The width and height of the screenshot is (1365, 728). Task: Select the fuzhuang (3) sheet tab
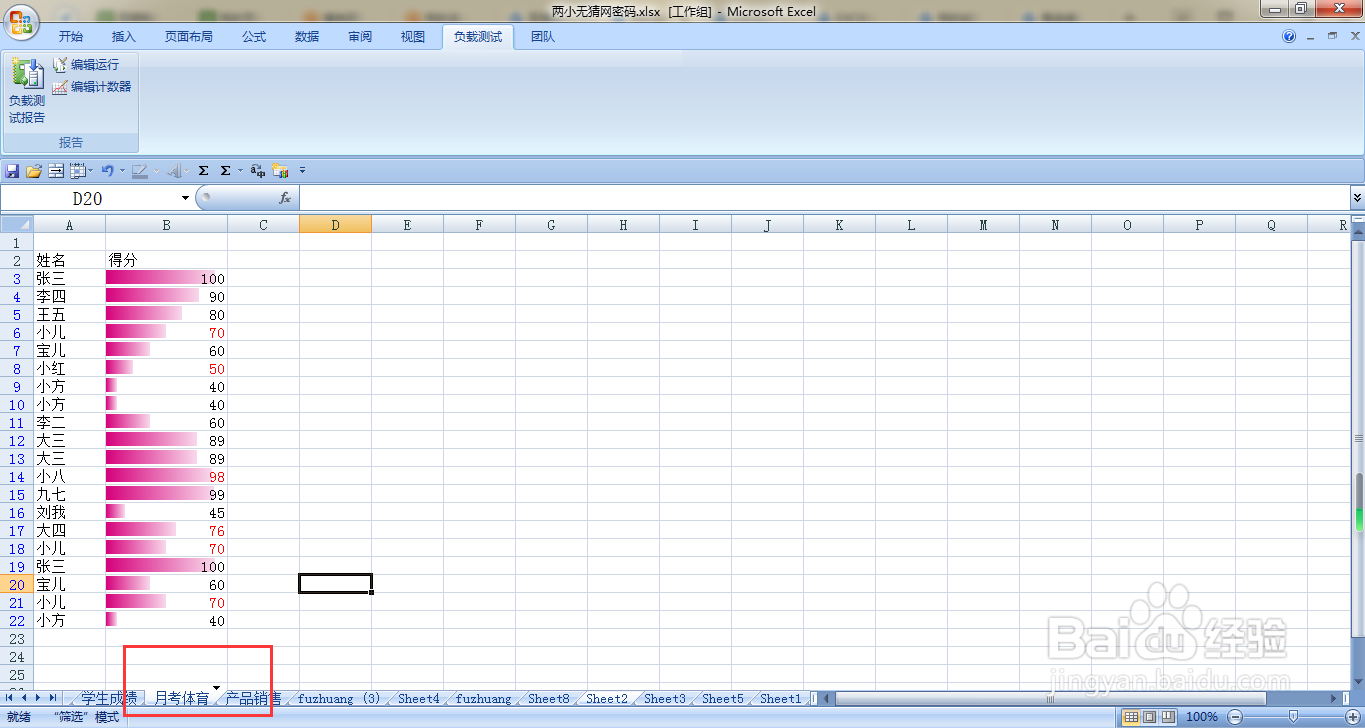[x=339, y=699]
